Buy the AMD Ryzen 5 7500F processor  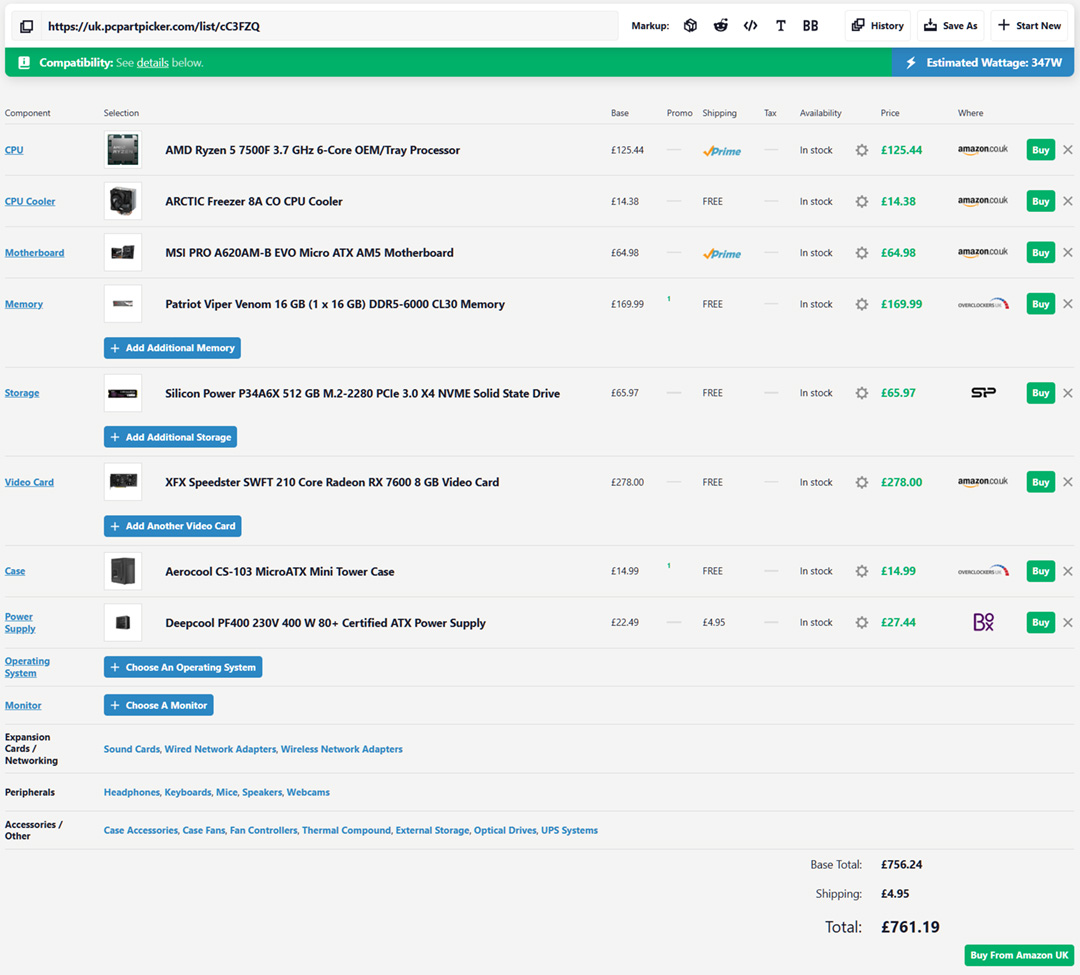pos(1041,150)
